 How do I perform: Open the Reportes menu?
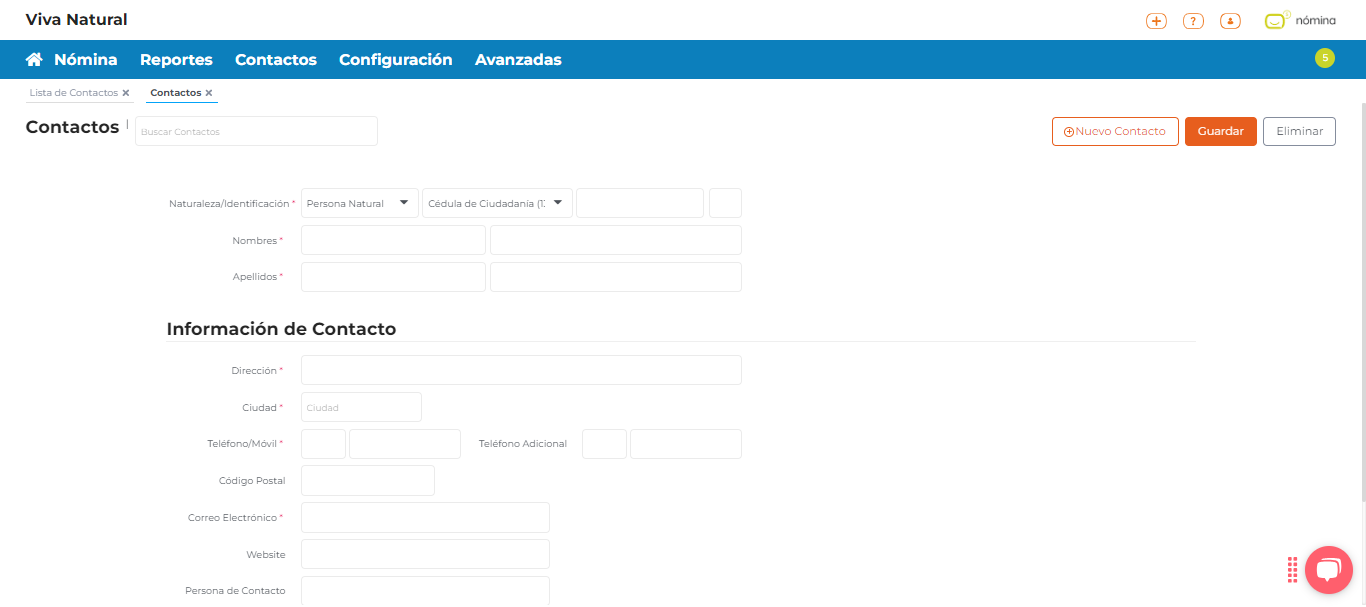click(176, 60)
